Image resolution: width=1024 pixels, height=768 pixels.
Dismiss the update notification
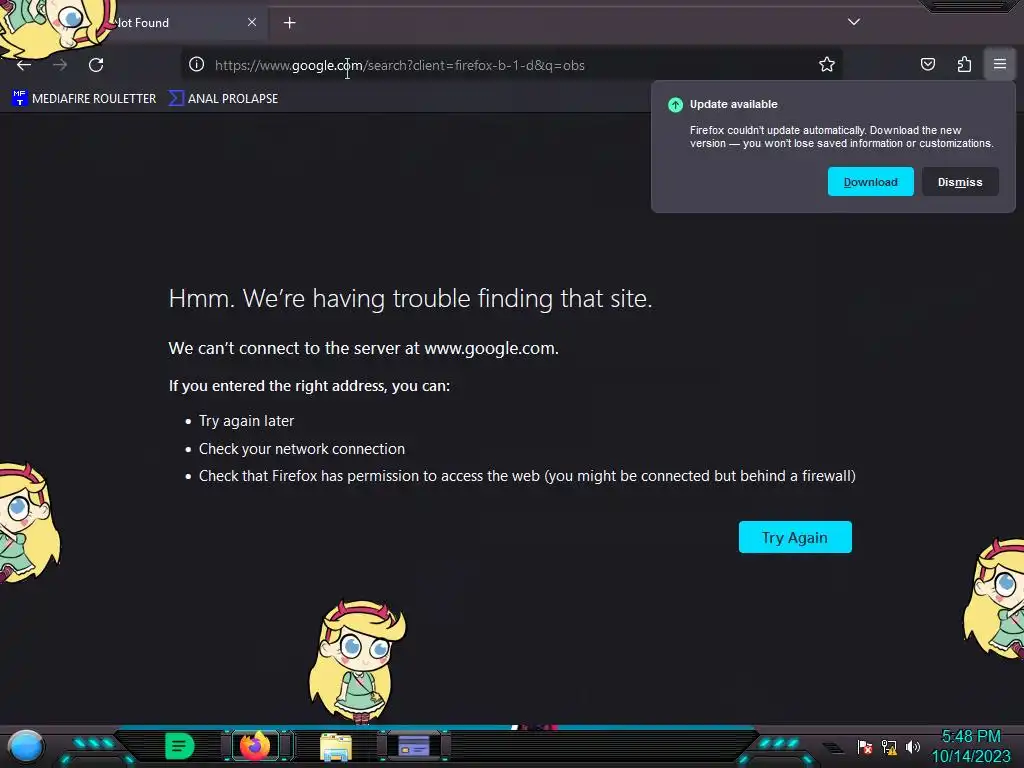coord(960,182)
